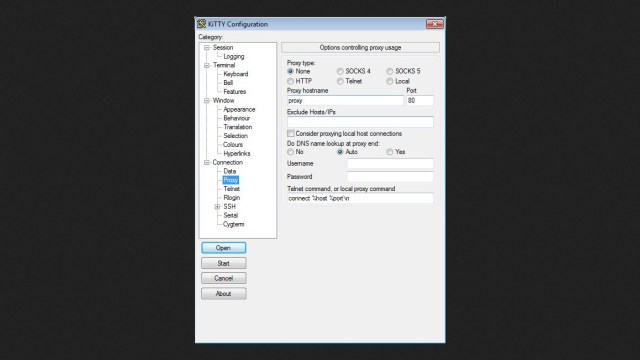The width and height of the screenshot is (640, 360).
Task: Click the Cancel button
Action: pyautogui.click(x=224, y=278)
